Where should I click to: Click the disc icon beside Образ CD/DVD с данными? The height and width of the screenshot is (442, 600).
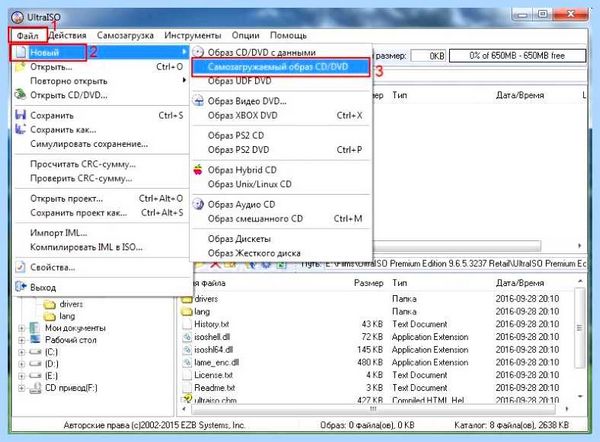click(x=198, y=52)
